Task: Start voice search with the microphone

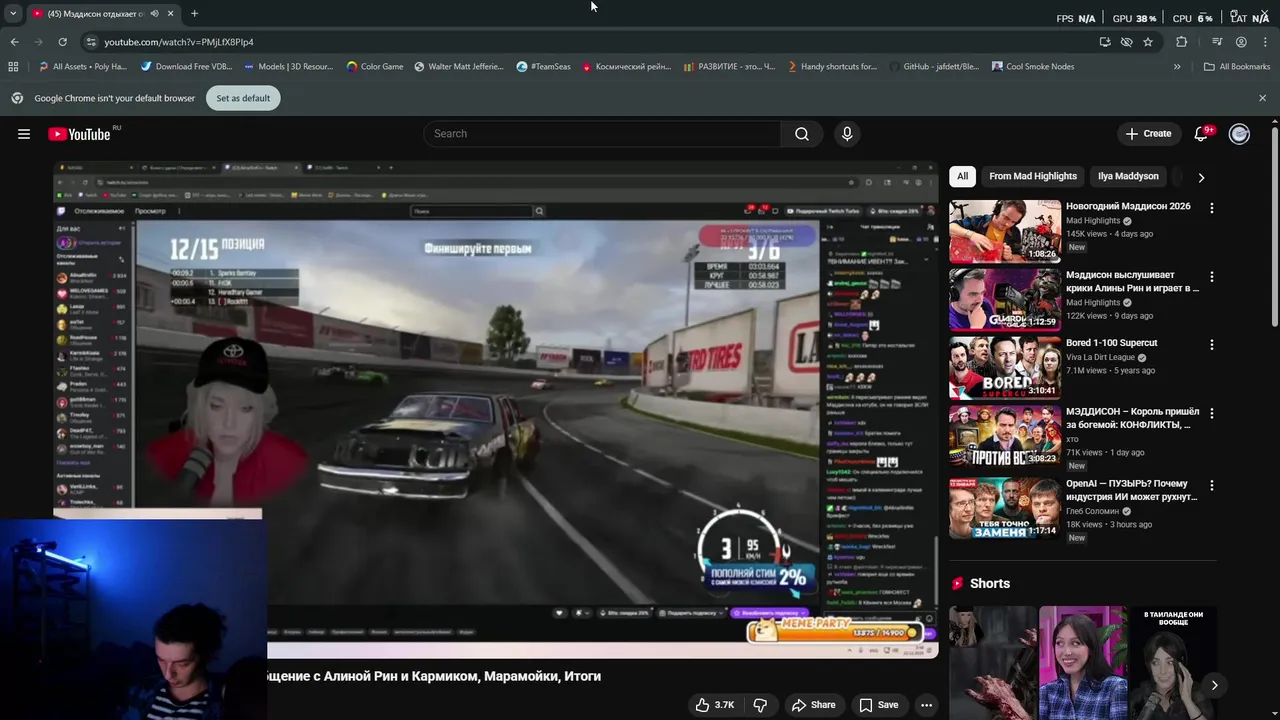Action: click(x=847, y=134)
